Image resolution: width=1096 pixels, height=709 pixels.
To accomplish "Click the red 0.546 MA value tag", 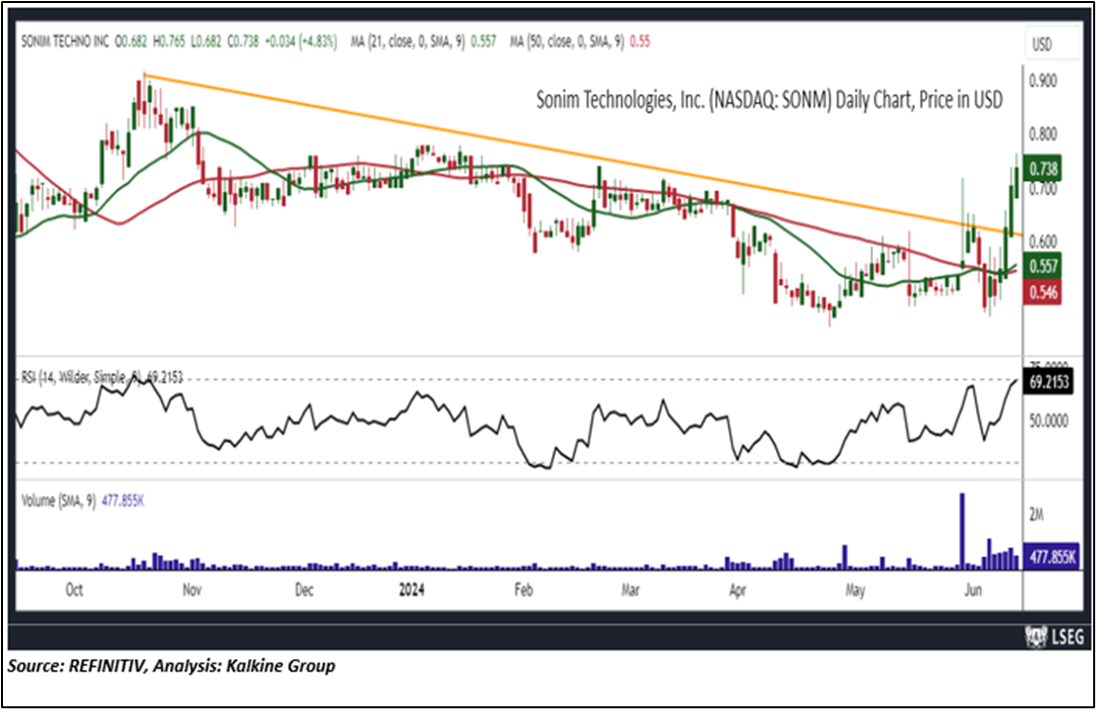I will pyautogui.click(x=1043, y=292).
